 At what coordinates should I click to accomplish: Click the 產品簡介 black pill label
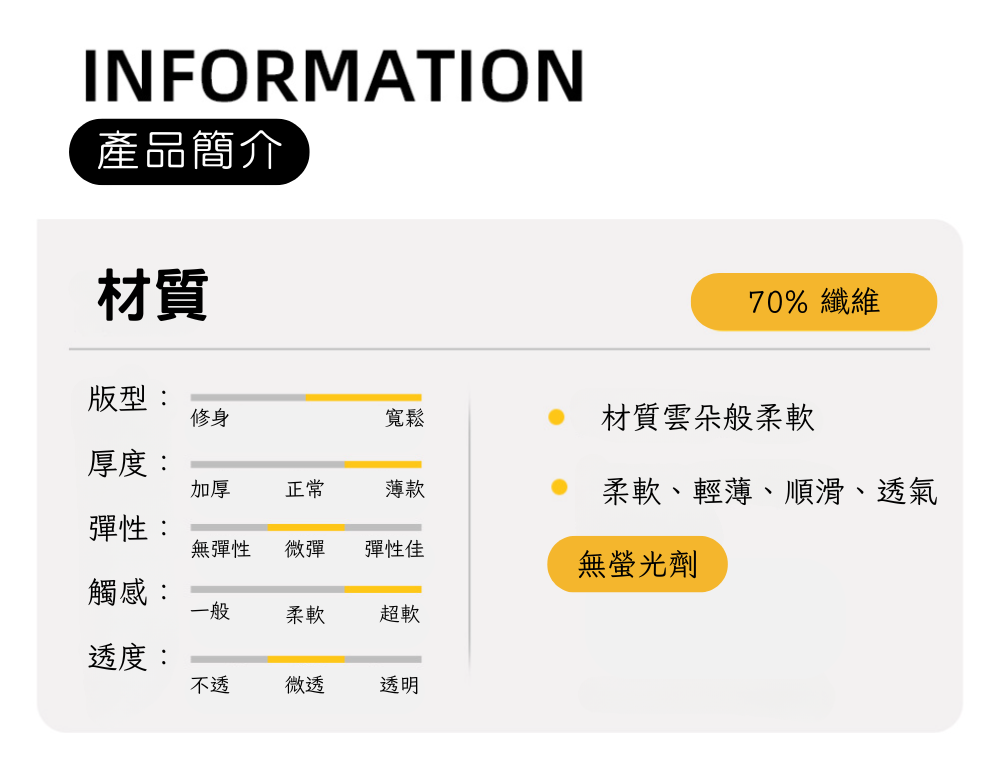tap(189, 152)
